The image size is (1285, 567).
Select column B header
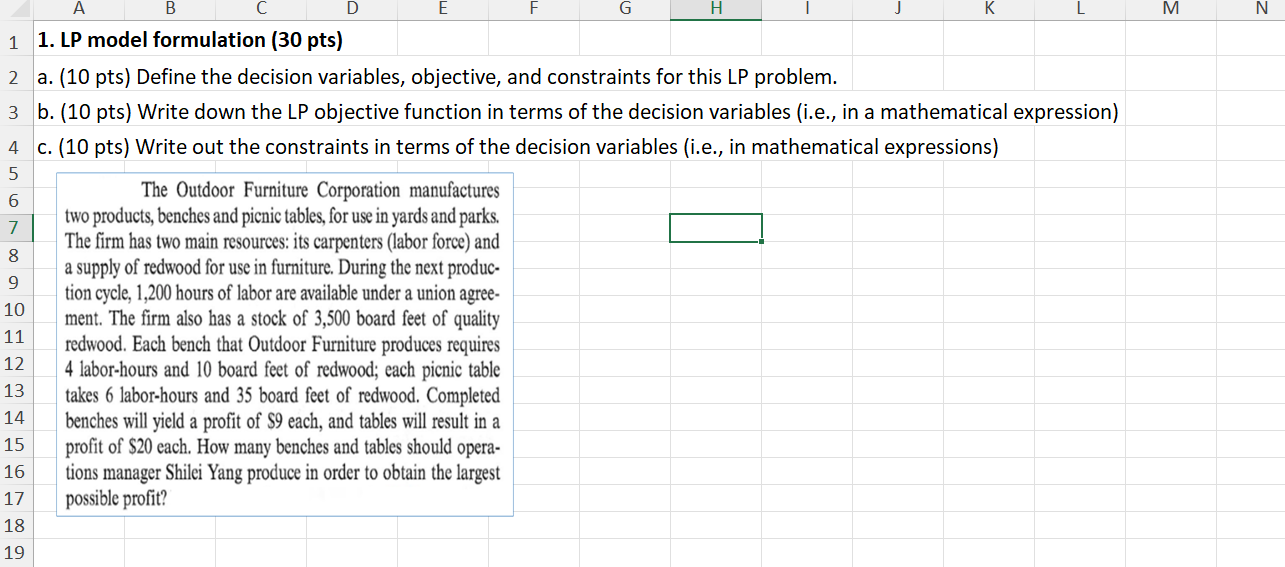tap(169, 10)
